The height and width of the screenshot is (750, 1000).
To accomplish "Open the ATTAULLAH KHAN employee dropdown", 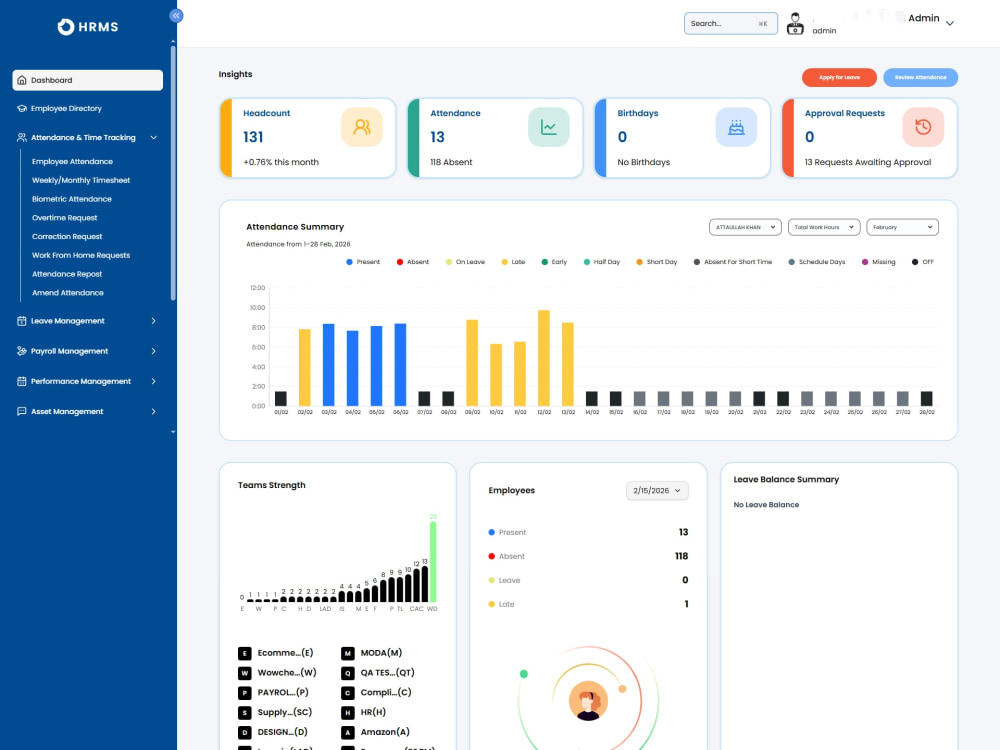I will (745, 227).
